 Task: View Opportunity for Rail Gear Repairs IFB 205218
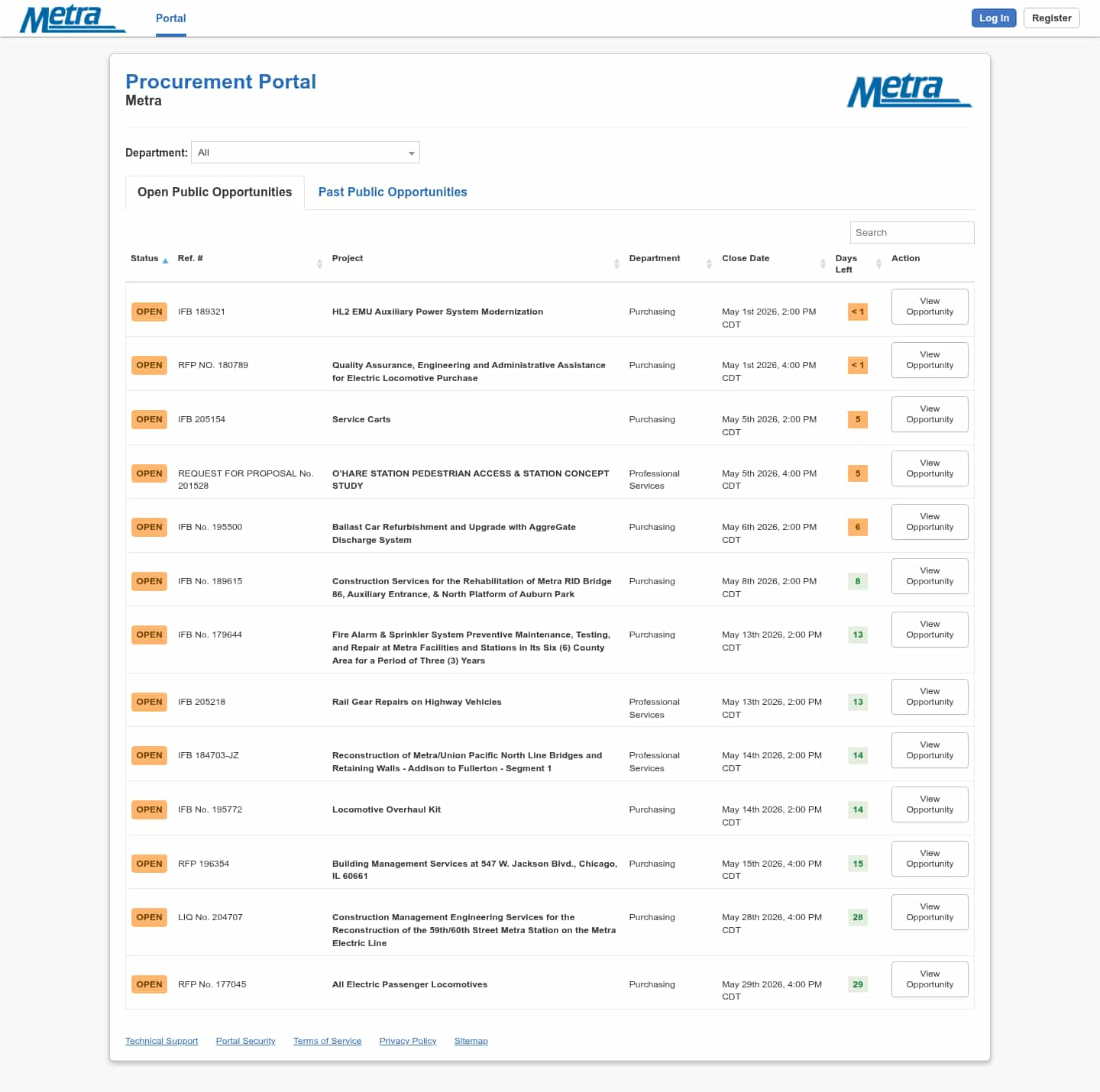point(930,697)
